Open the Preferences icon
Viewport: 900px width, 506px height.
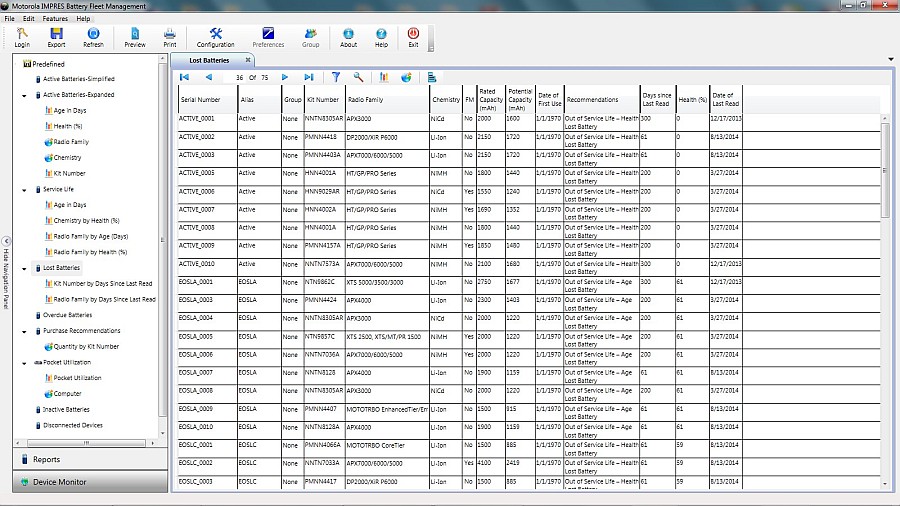tap(268, 37)
